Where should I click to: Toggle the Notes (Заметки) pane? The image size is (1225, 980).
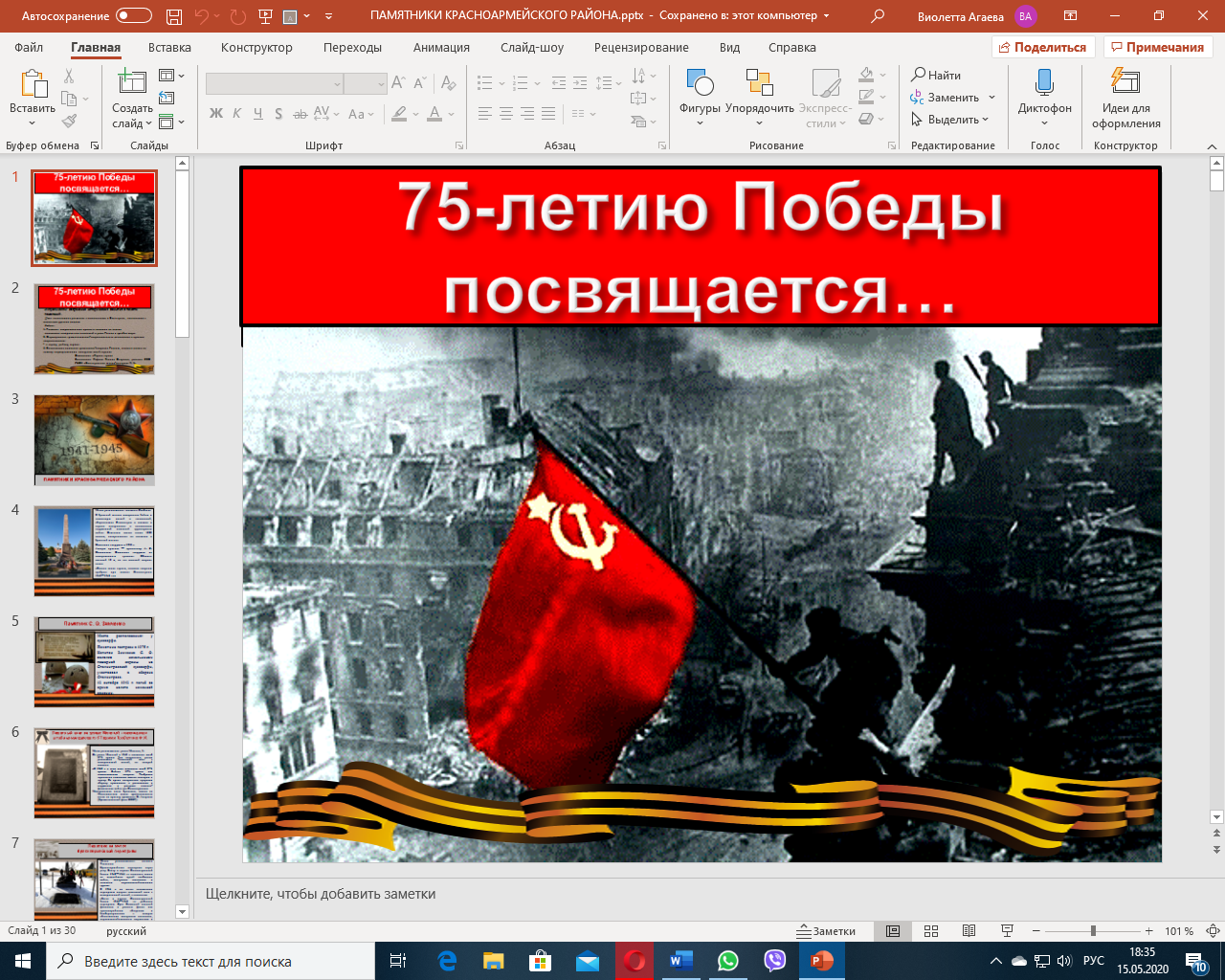[x=827, y=931]
